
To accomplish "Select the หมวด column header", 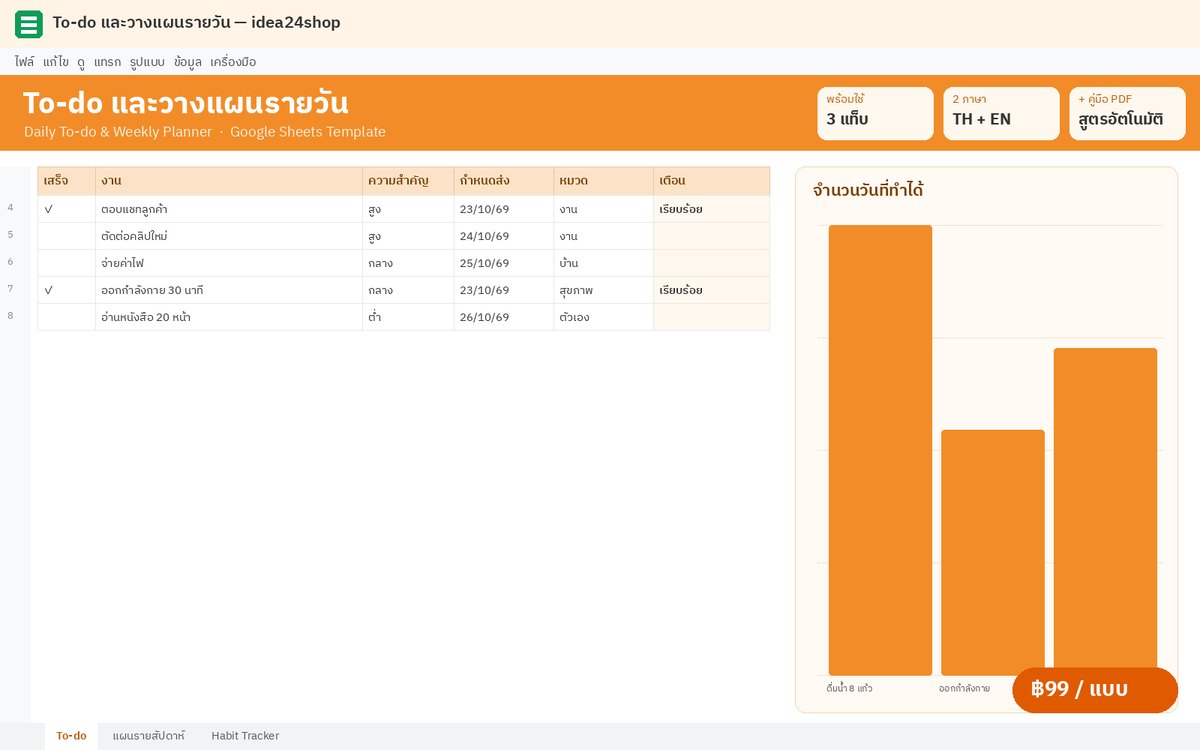I will 604,181.
